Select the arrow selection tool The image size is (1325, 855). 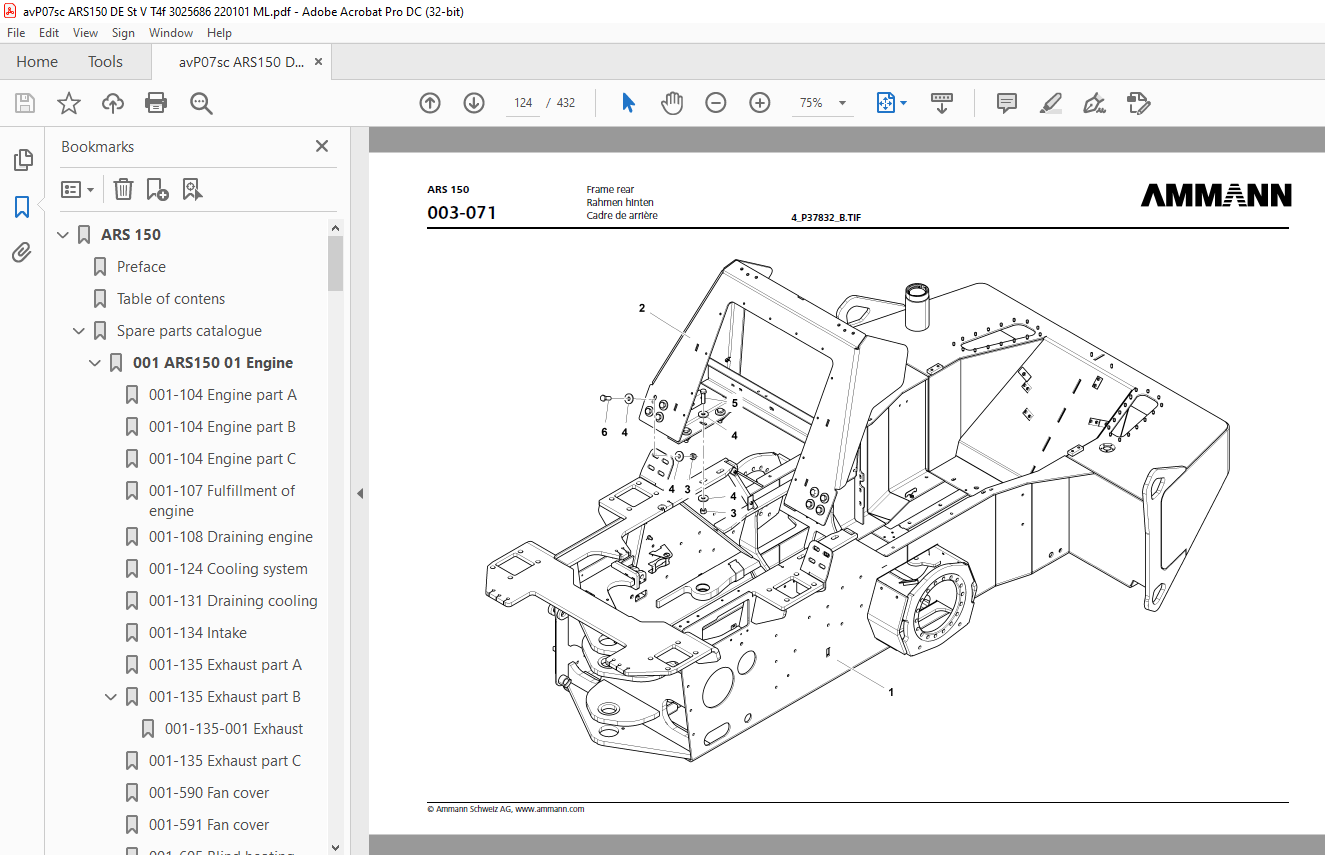coord(628,103)
